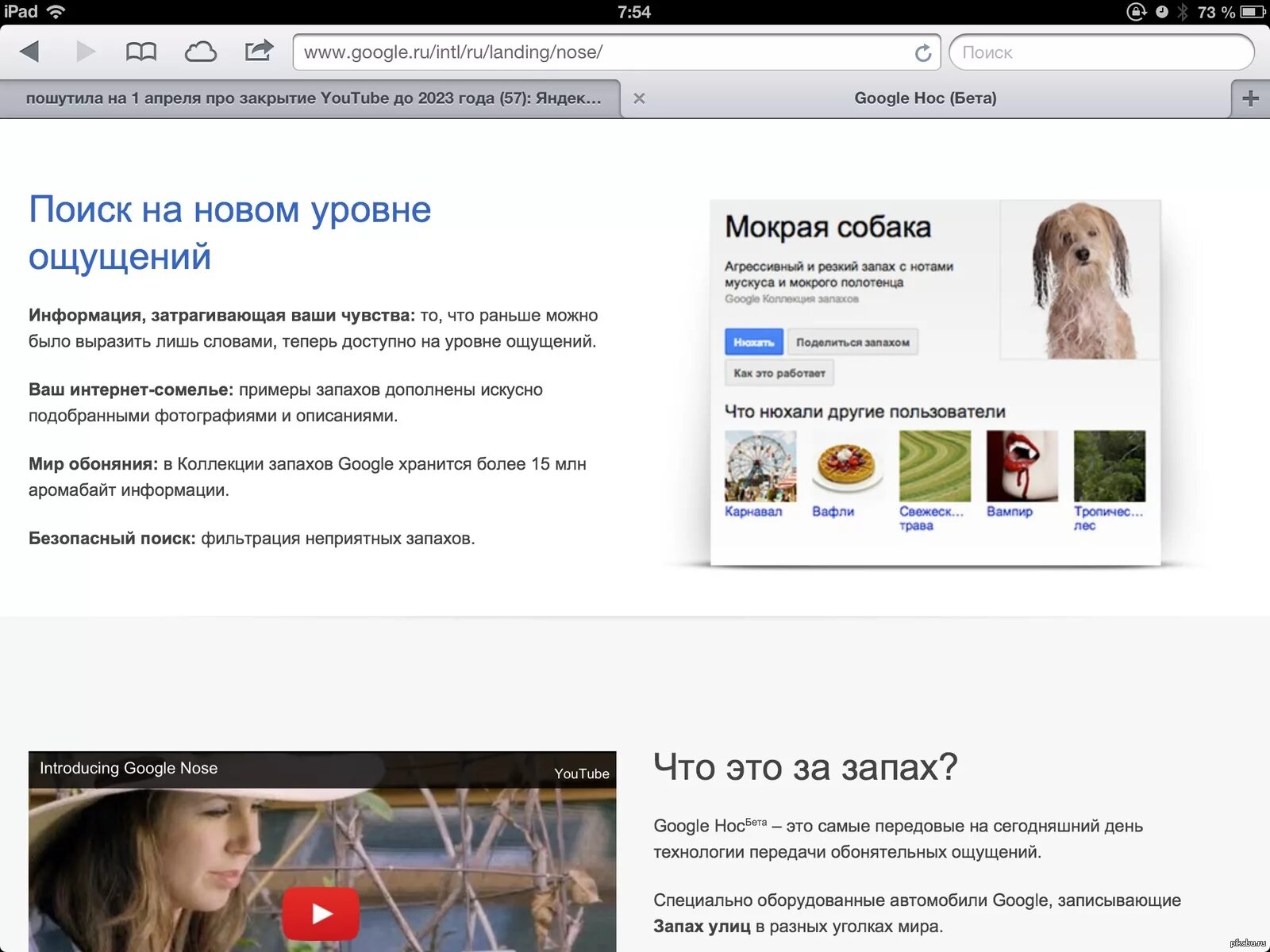The width and height of the screenshot is (1270, 952).
Task: Click the Тропический лес link
Action: tap(1109, 518)
